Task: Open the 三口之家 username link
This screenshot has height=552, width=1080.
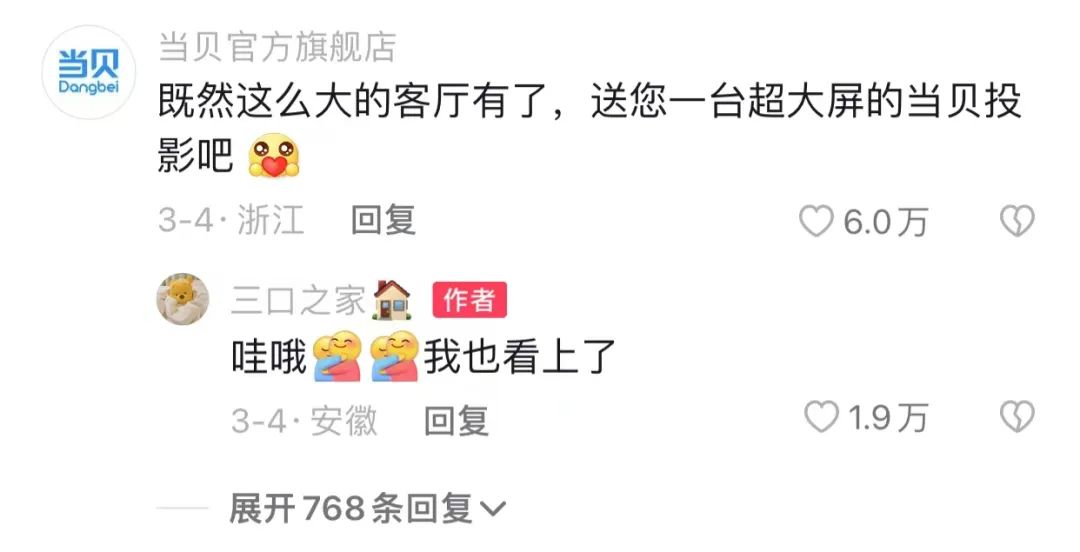Action: pyautogui.click(x=298, y=301)
